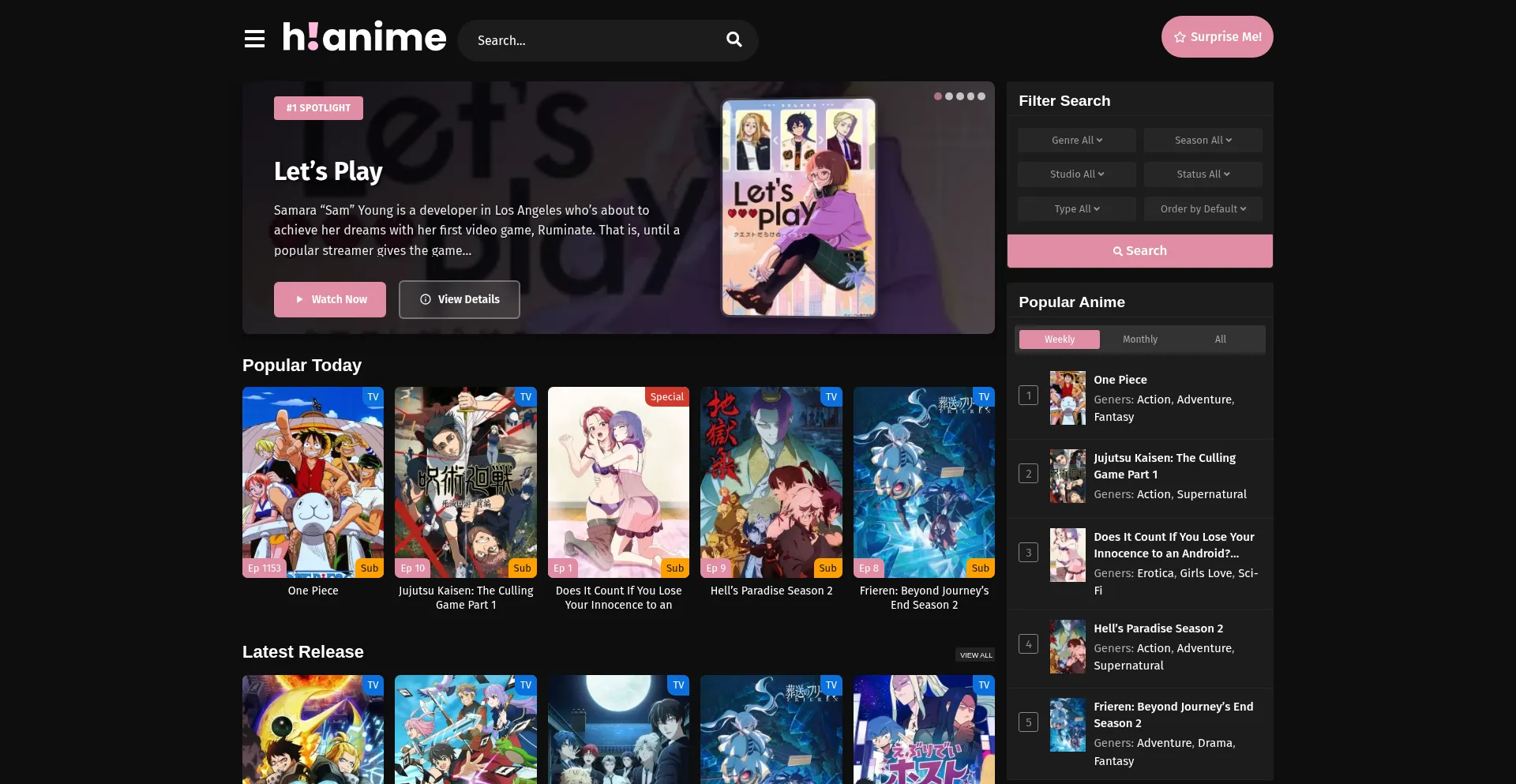The image size is (1516, 784).
Task: Open the fifth Latest Release poster with red Japanese text
Action: 924,730
